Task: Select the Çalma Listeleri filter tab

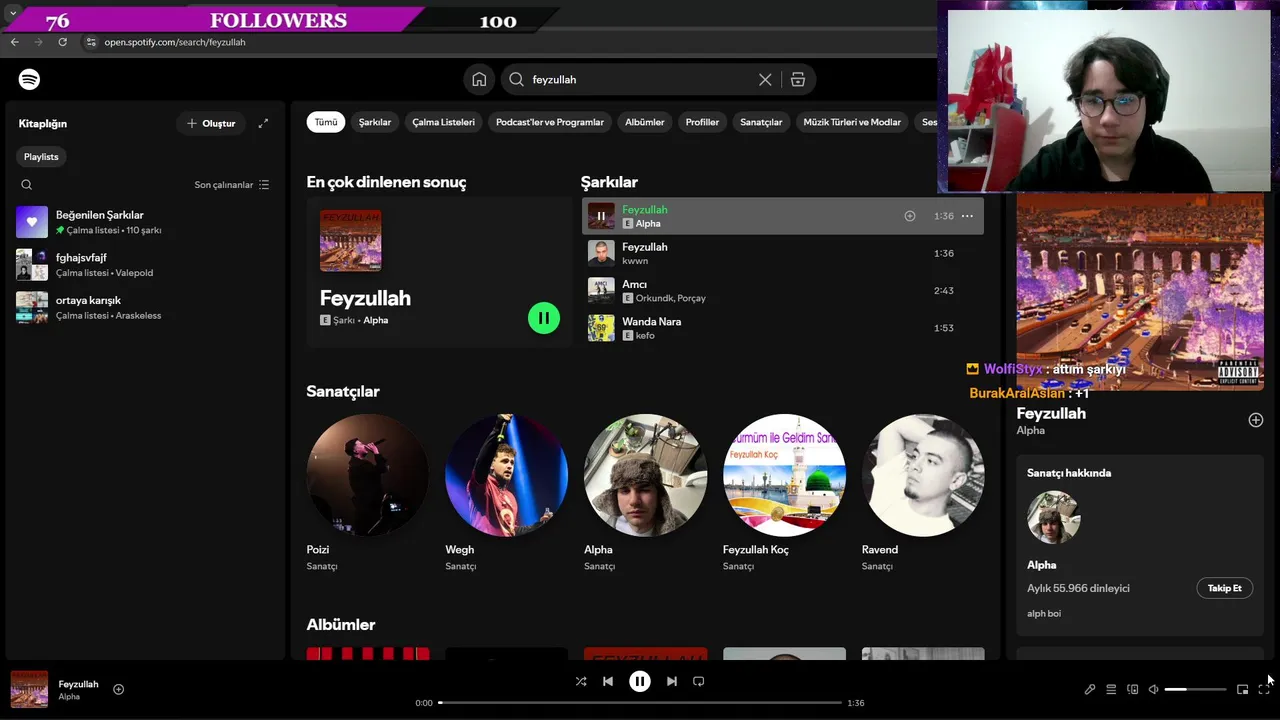Action: (443, 122)
